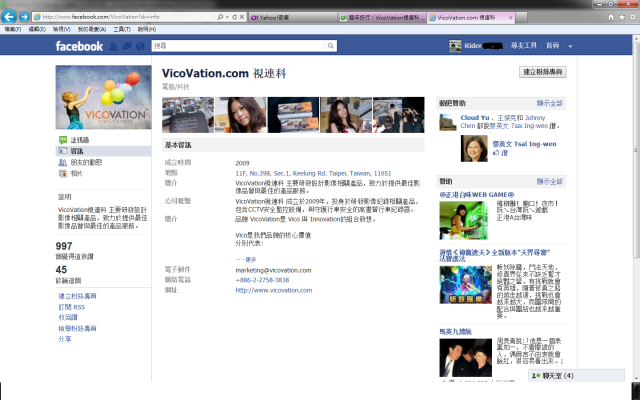Open the 聊天室 (4) chat bar
640x400 pixels.
tap(576, 376)
